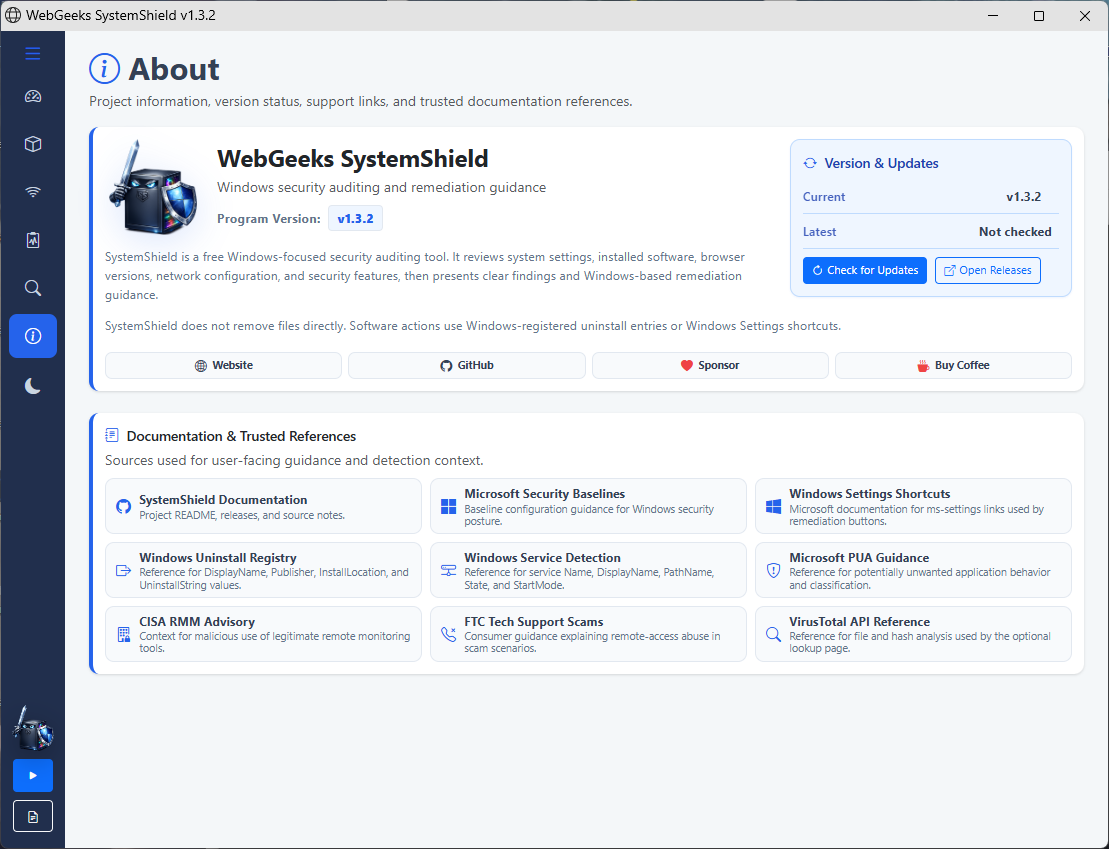Maximize the SystemShield window

pos(1039,16)
